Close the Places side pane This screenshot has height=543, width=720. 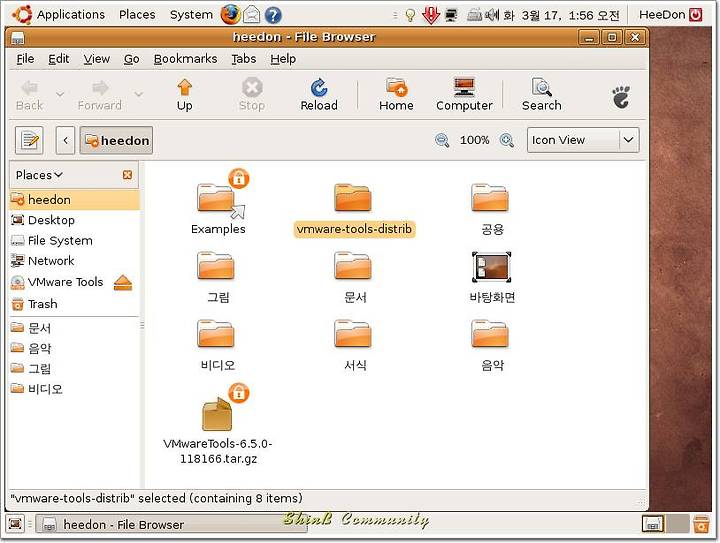127,175
